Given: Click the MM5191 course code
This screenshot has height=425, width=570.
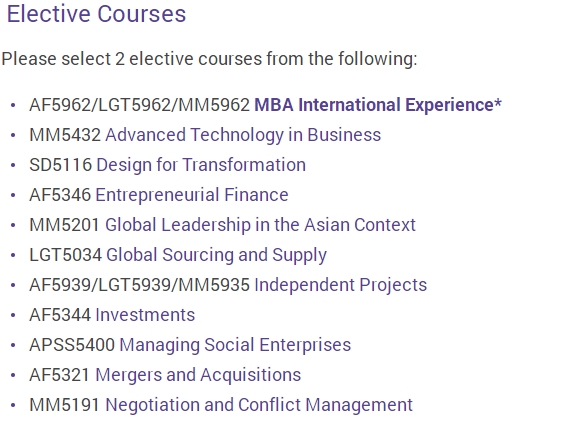Looking at the screenshot, I should pyautogui.click(x=64, y=405).
